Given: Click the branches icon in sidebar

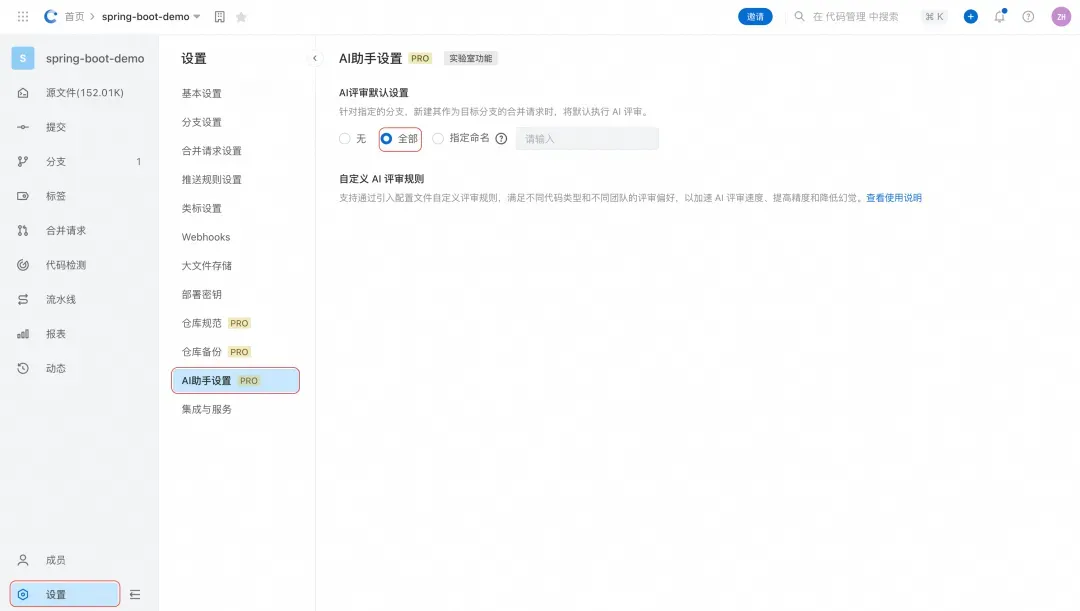Looking at the screenshot, I should tap(23, 162).
